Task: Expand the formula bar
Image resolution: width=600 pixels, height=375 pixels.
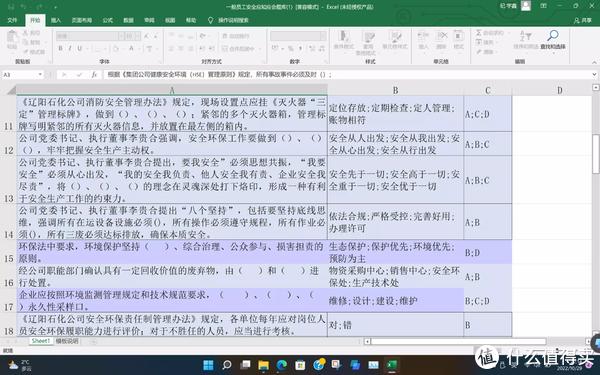Action: pos(594,75)
